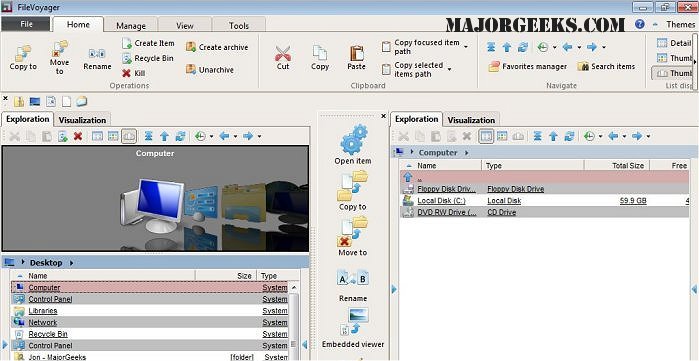This screenshot has width=699, height=361.
Task: Open the Favorites manager
Action: (527, 66)
